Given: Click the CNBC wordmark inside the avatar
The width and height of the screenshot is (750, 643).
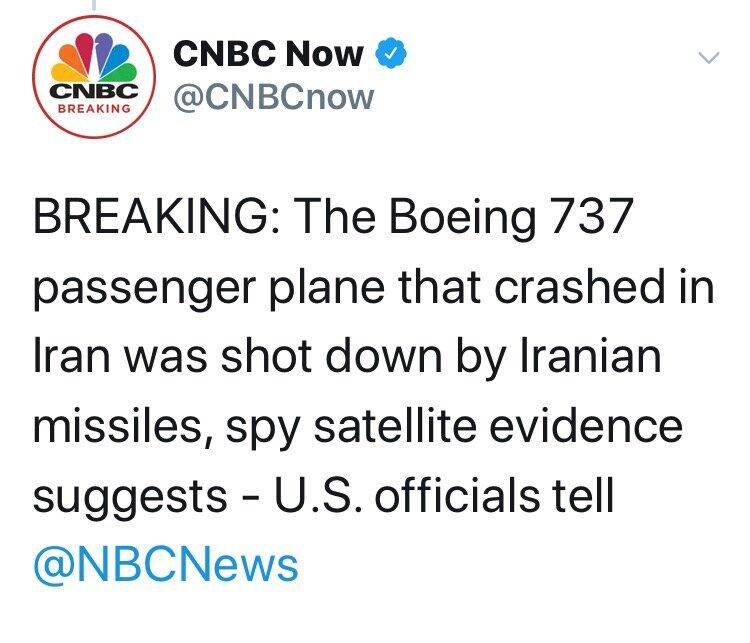Looking at the screenshot, I should click(93, 90).
